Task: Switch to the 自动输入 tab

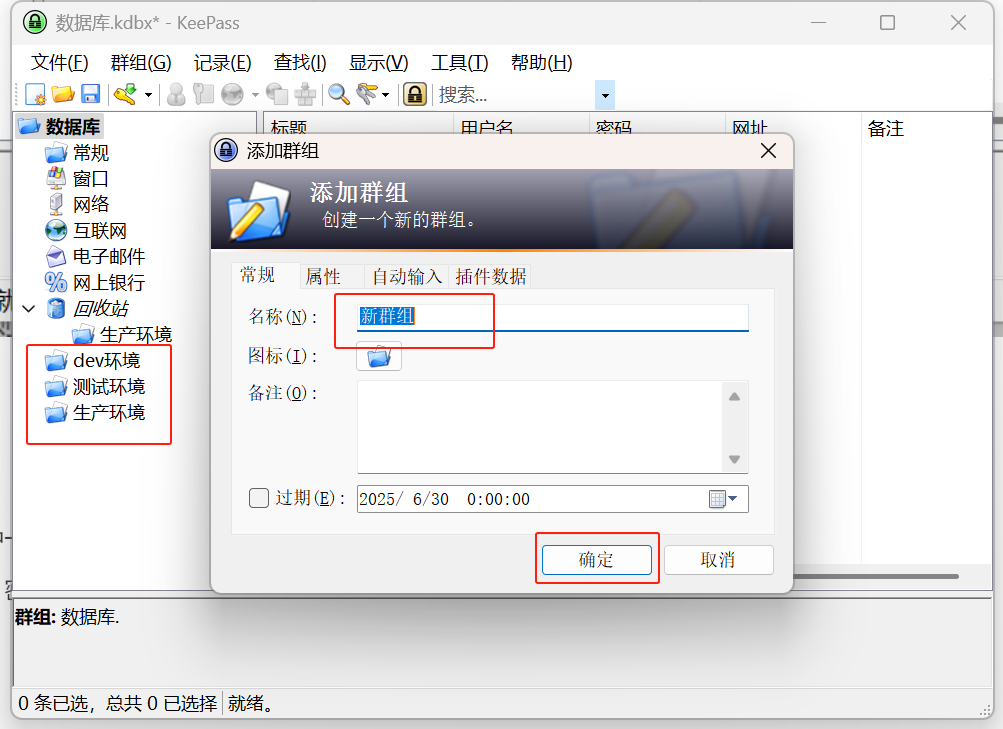Action: [407, 276]
